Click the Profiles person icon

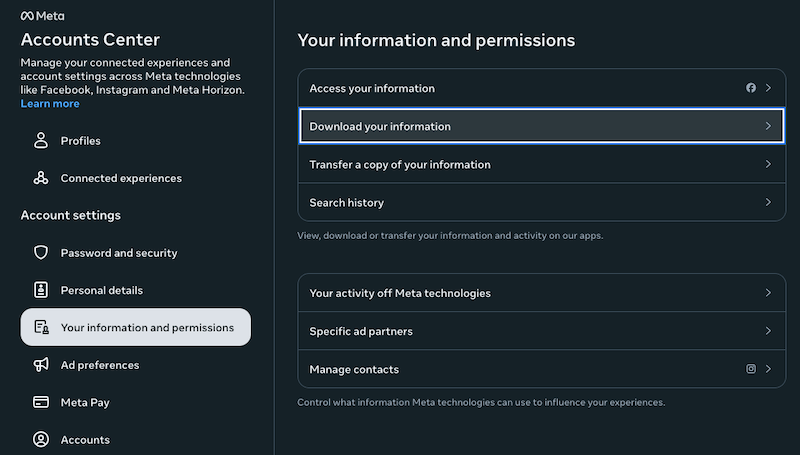pyautogui.click(x=41, y=141)
